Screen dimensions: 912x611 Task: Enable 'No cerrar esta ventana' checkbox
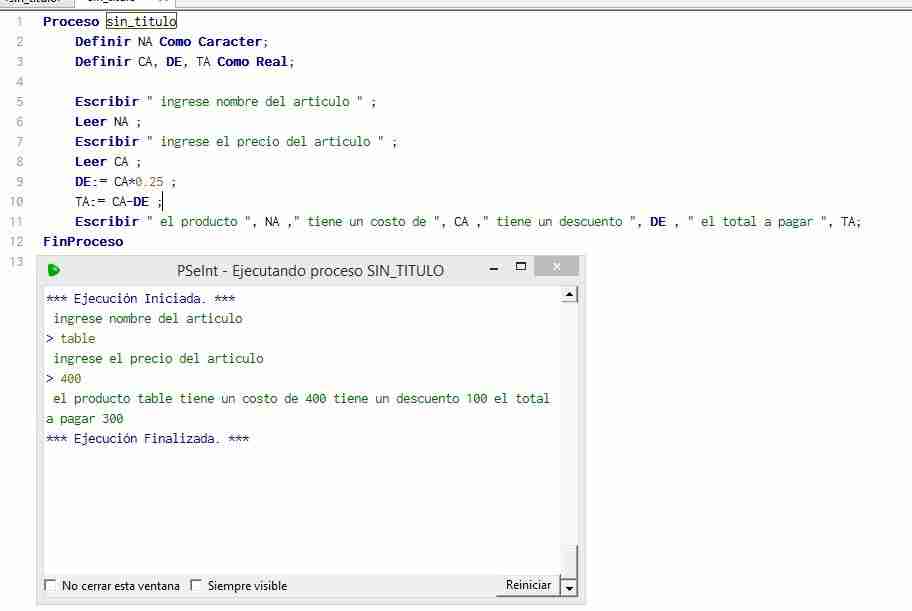point(50,585)
